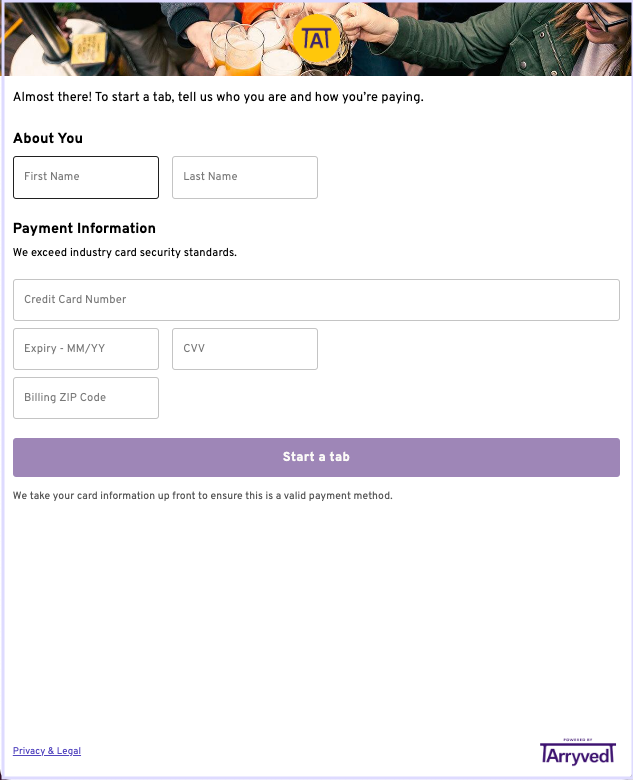Click the yellow TAT circular logo

(316, 38)
